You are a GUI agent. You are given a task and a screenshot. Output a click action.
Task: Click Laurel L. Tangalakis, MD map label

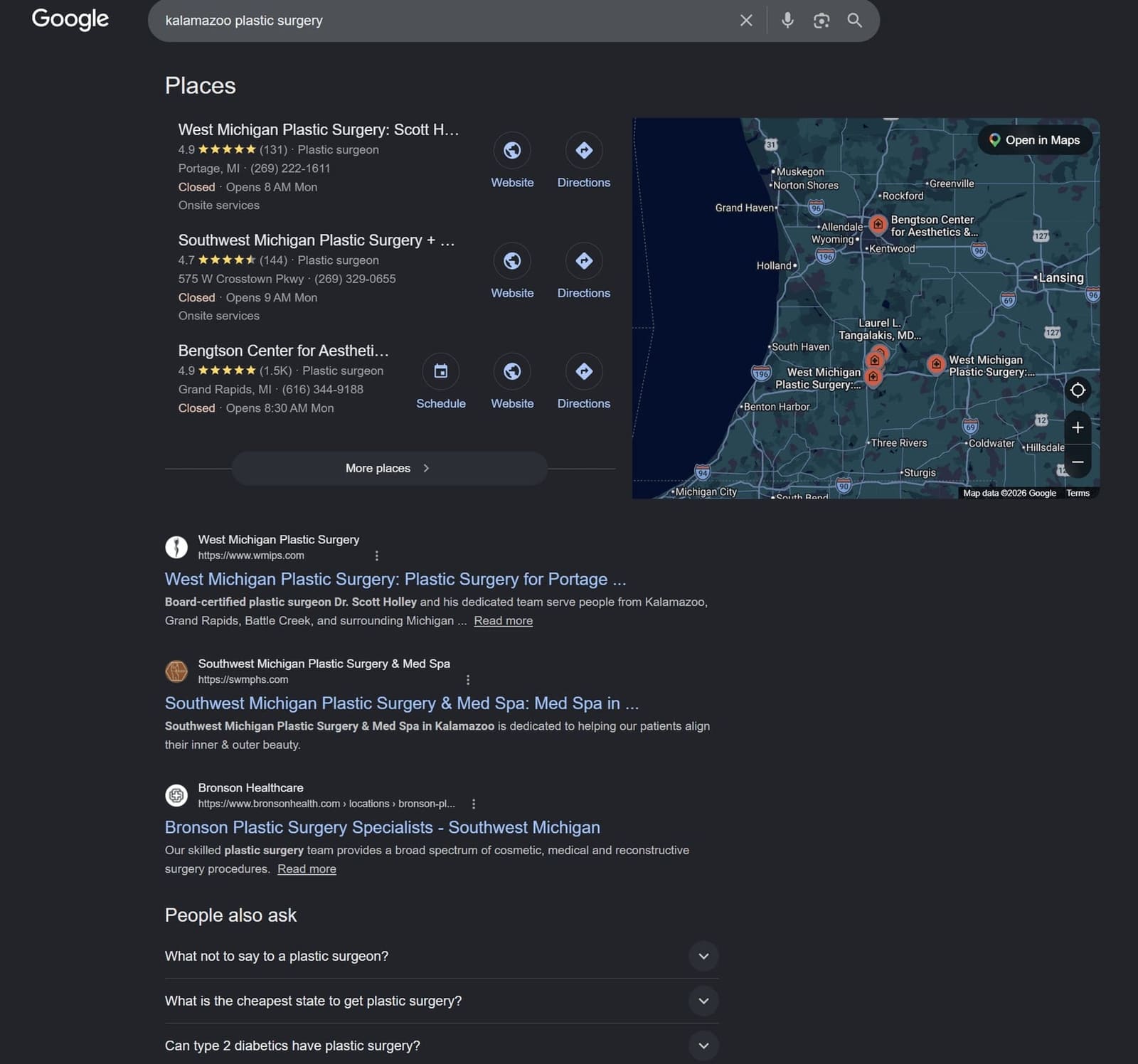pos(880,329)
